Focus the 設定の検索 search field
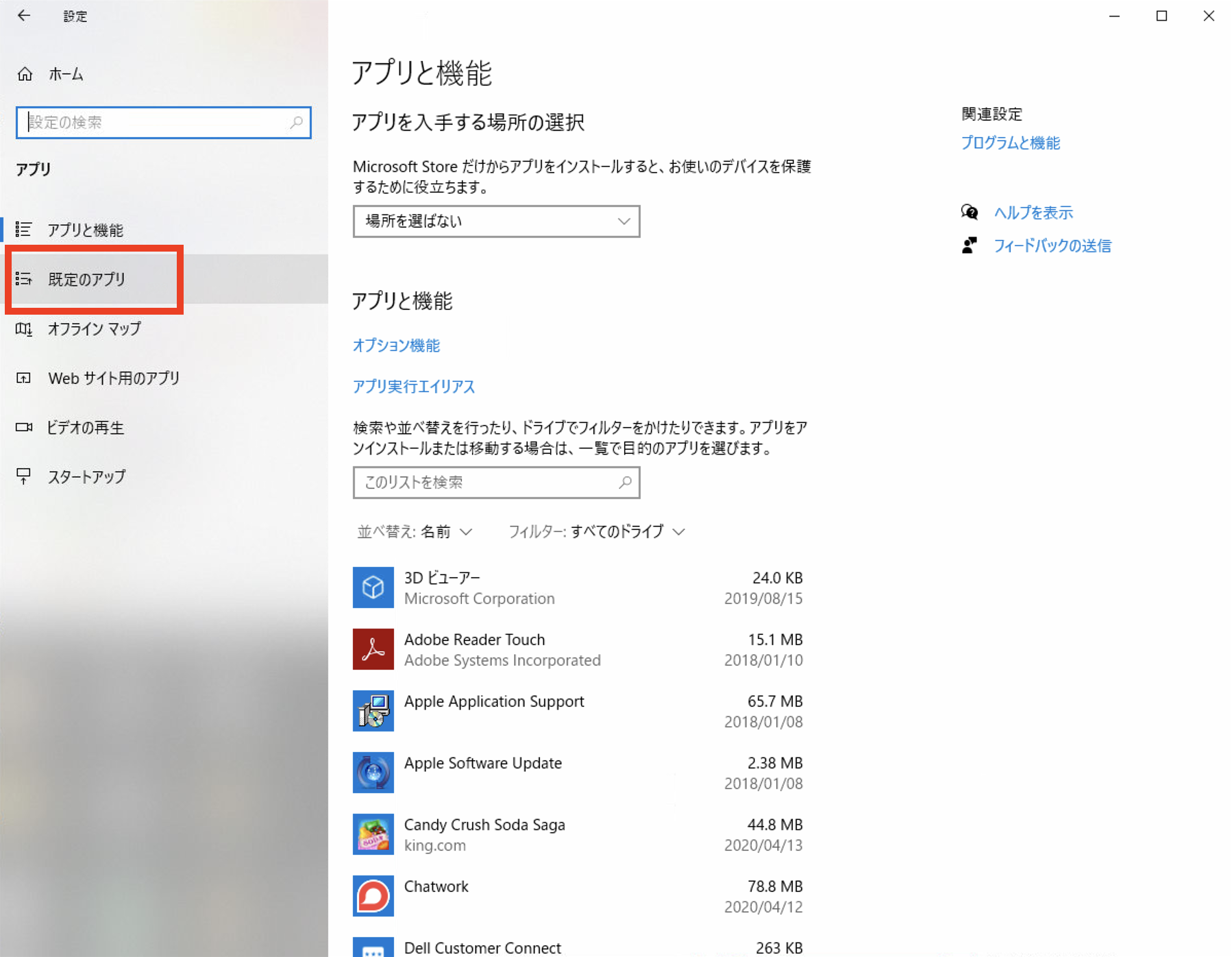Image resolution: width=1232 pixels, height=957 pixels. click(x=164, y=123)
